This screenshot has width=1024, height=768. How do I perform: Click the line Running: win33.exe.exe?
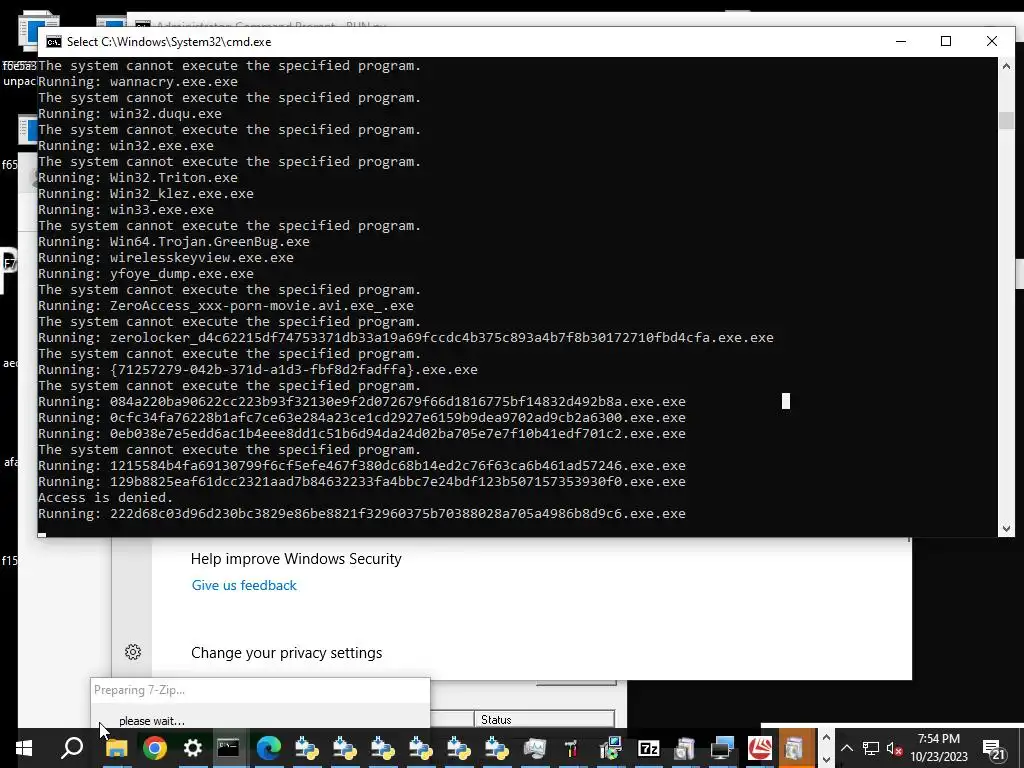[126, 210]
